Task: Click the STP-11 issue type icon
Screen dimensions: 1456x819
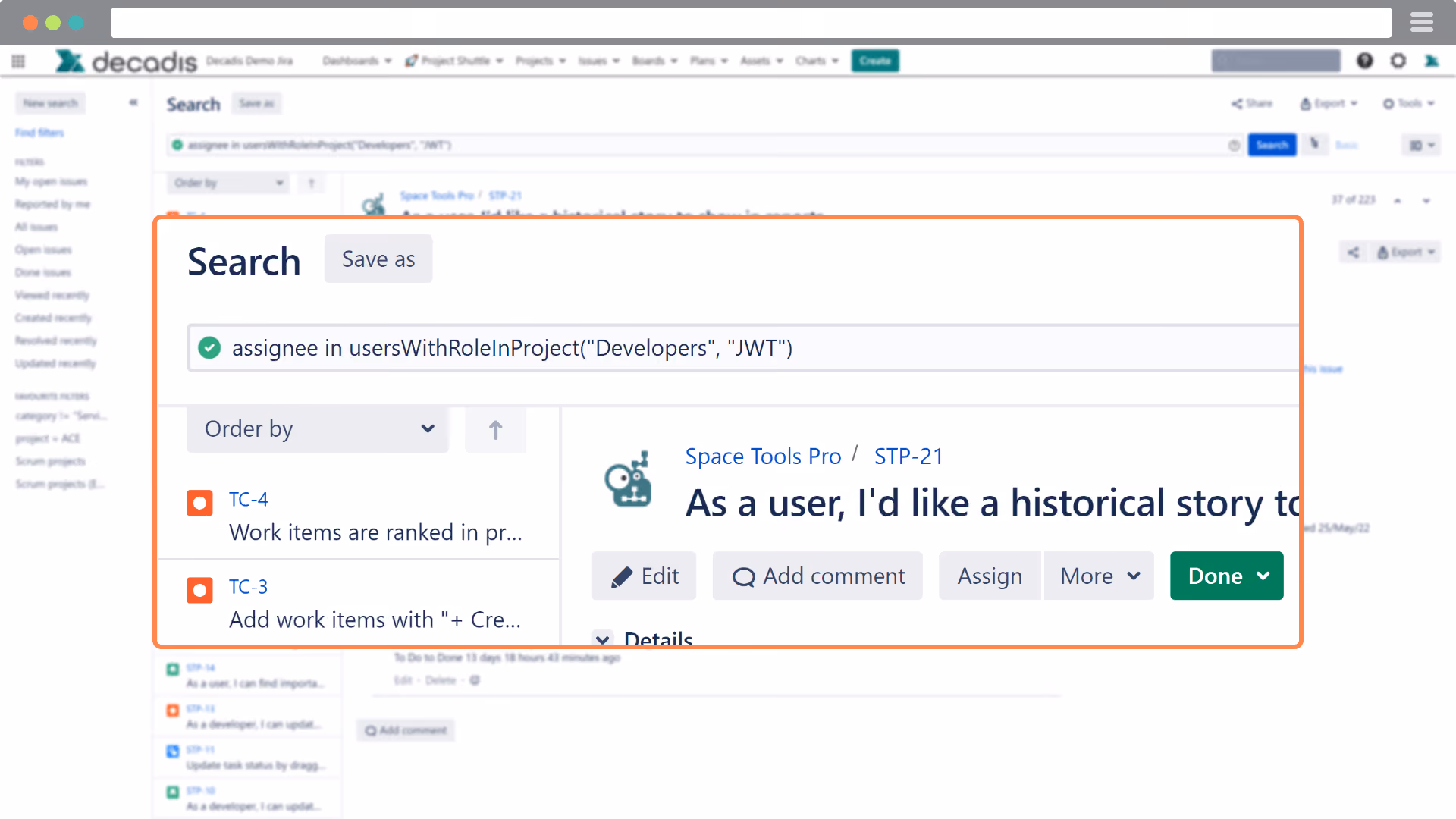Action: [173, 751]
